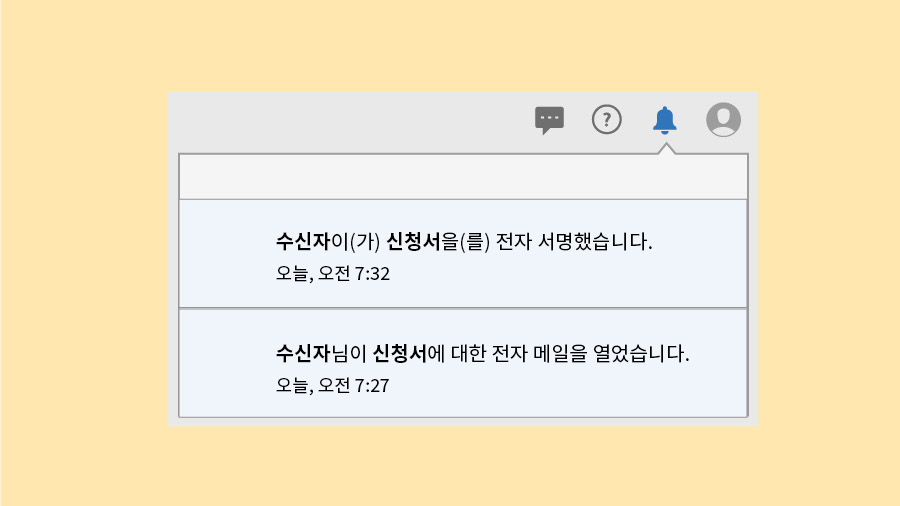Click bold 신청서 in the email-opened notification
Image resolution: width=900 pixels, height=506 pixels.
[399, 353]
